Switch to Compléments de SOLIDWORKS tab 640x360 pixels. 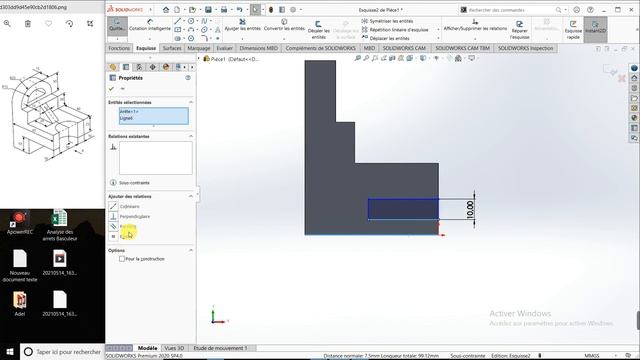pyautogui.click(x=320, y=48)
